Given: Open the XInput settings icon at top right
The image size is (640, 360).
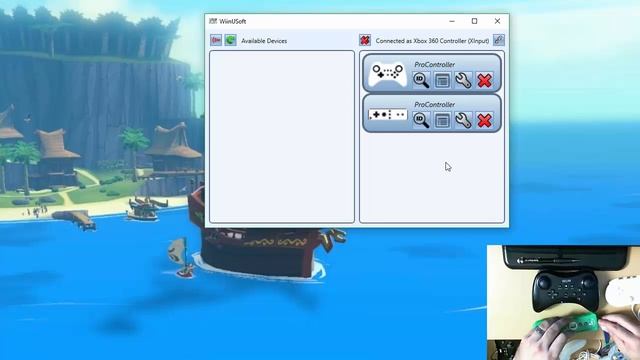Looking at the screenshot, I should pyautogui.click(x=498, y=40).
